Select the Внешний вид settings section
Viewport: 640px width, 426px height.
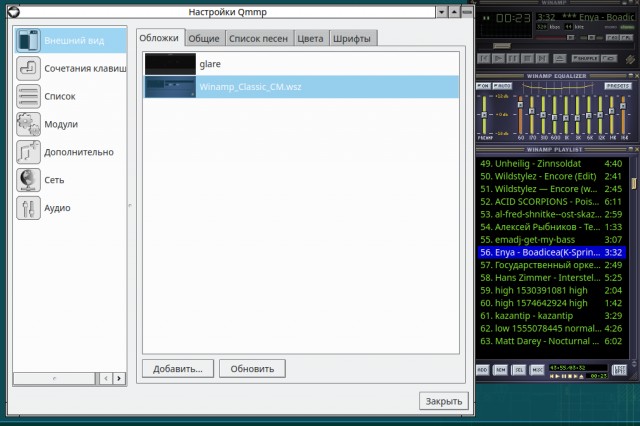click(70, 40)
